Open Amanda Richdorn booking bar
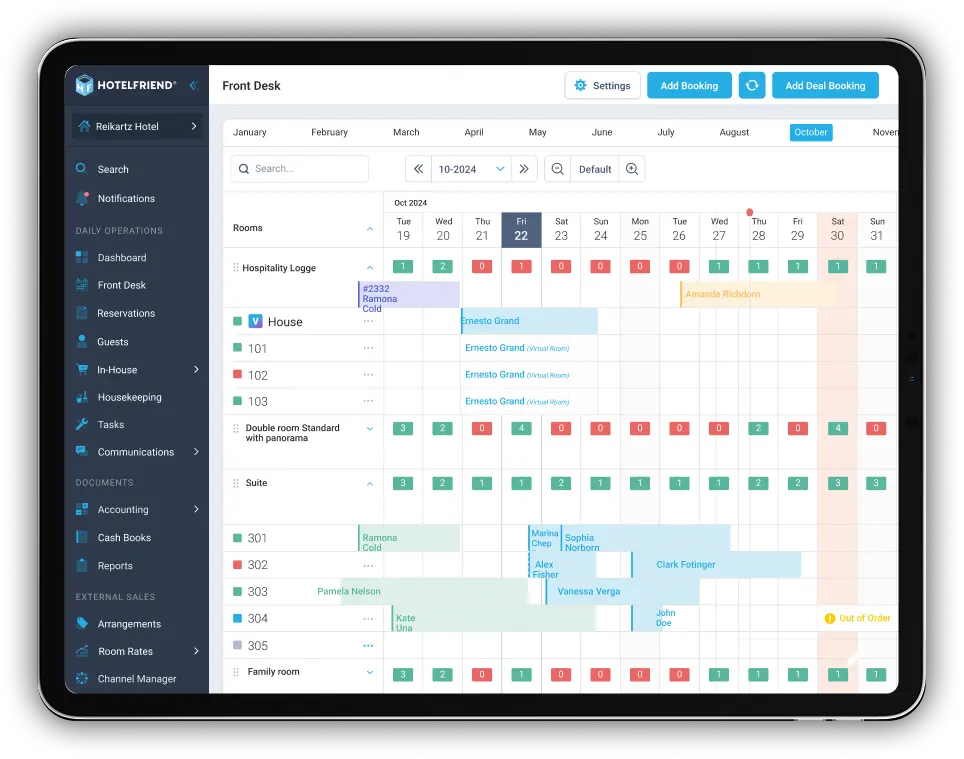Image resolution: width=964 pixels, height=759 pixels. (757, 294)
